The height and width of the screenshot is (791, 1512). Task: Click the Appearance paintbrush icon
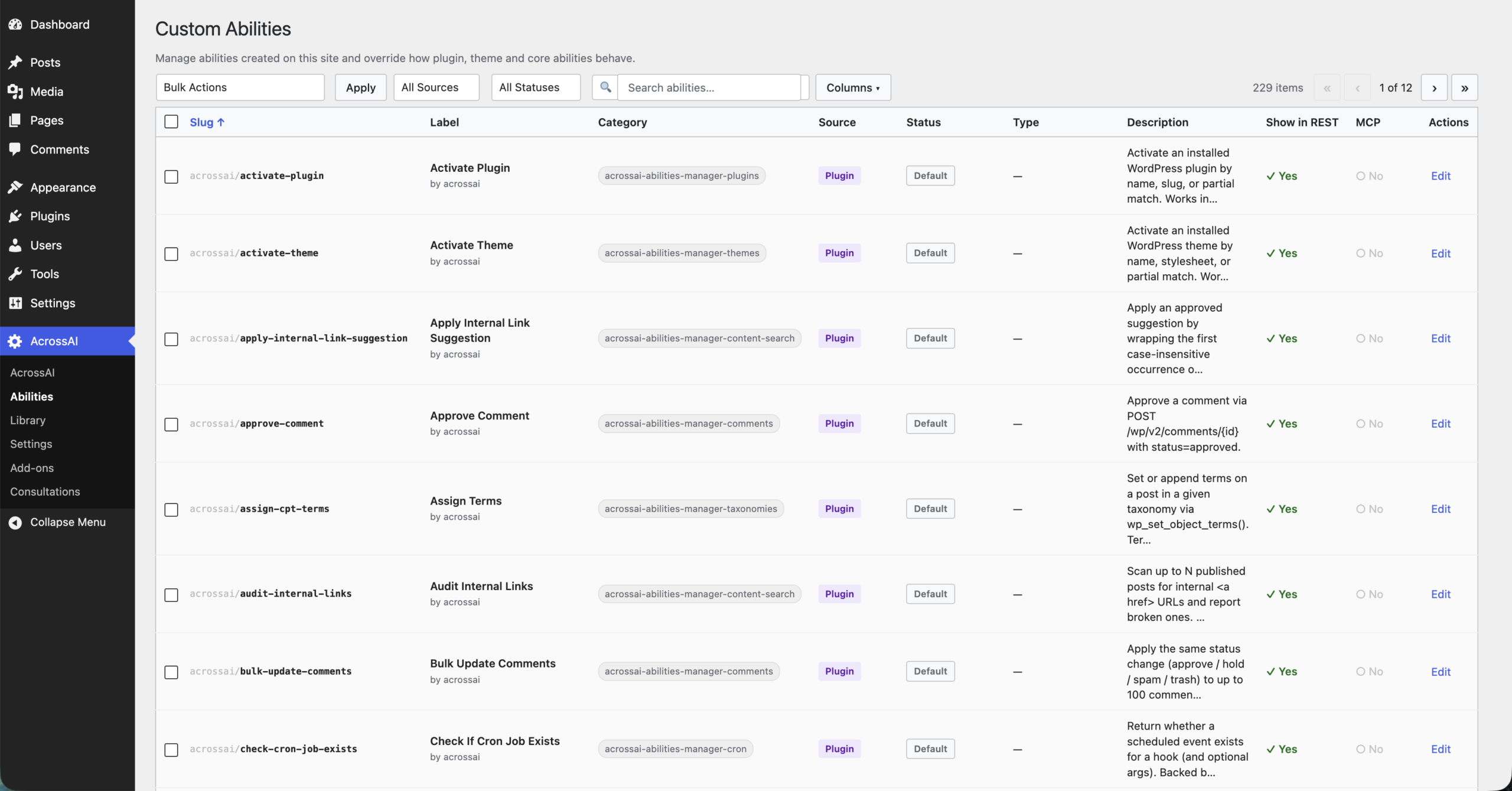(x=15, y=187)
